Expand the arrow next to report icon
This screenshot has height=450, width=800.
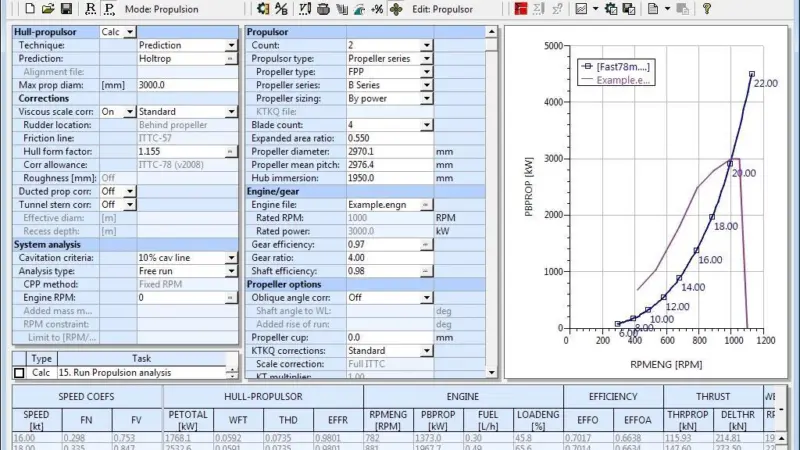coord(667,9)
